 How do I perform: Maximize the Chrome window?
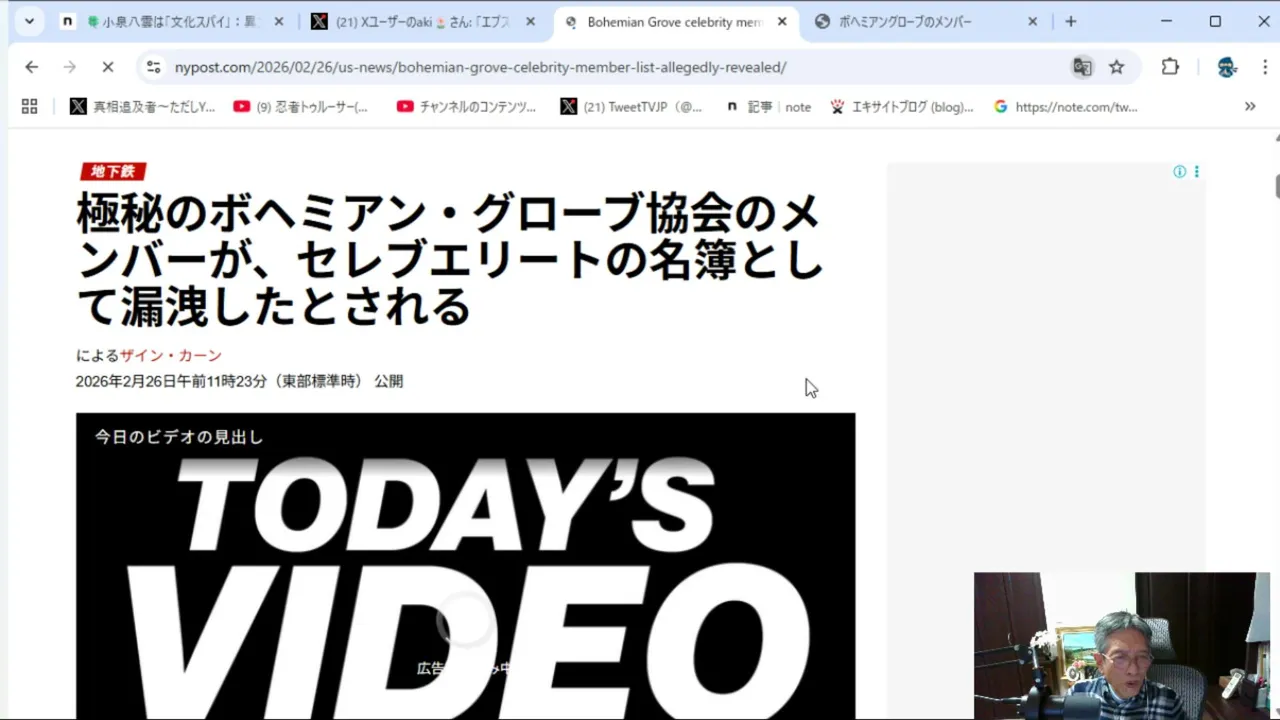(x=1215, y=21)
